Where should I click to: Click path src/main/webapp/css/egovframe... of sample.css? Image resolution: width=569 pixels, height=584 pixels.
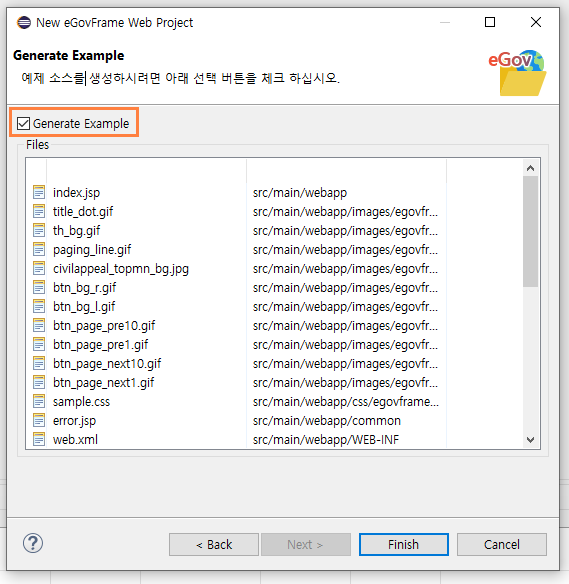point(346,402)
